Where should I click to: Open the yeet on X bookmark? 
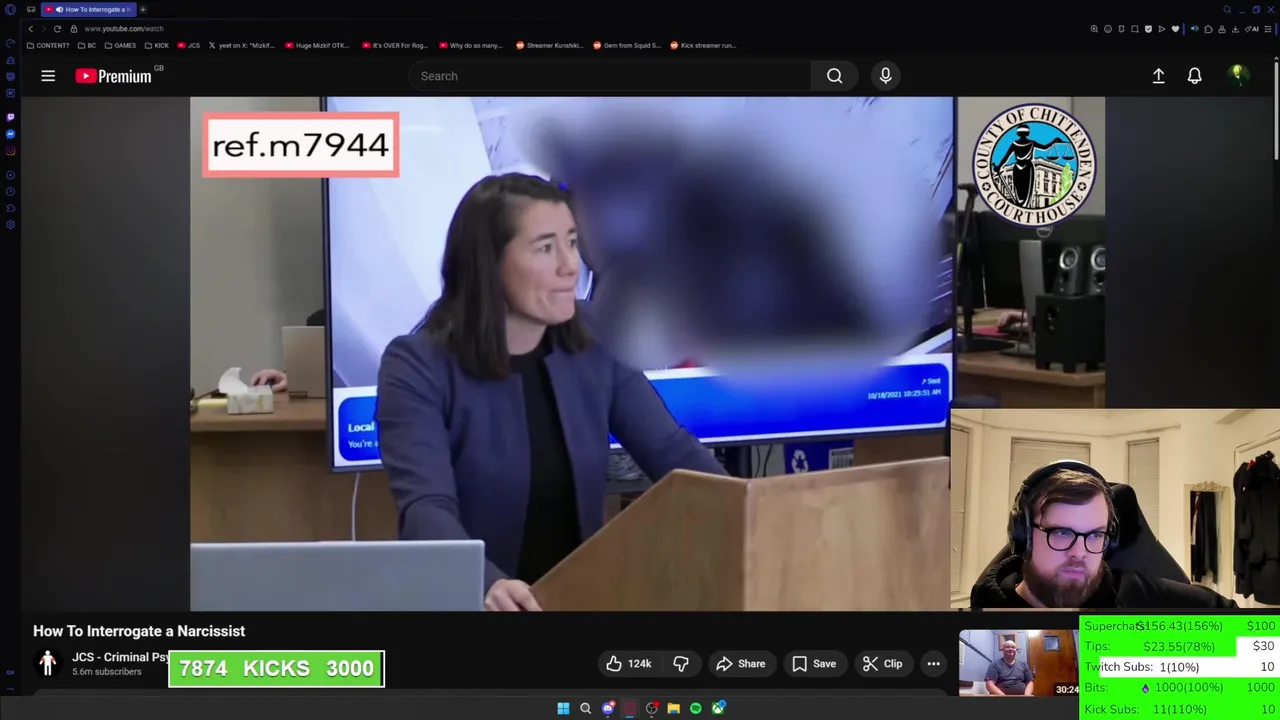point(241,45)
